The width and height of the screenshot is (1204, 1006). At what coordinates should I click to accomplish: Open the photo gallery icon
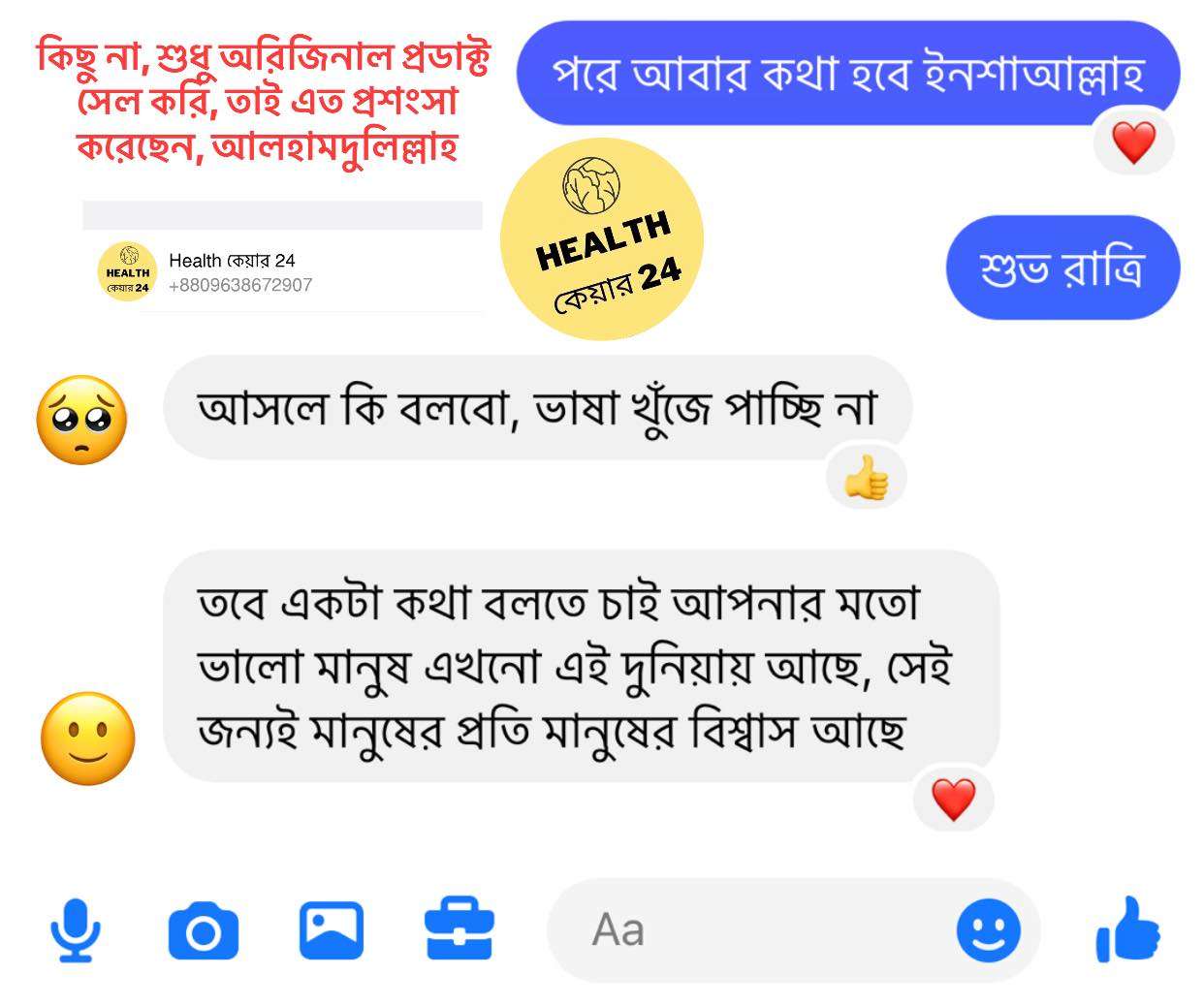(332, 930)
